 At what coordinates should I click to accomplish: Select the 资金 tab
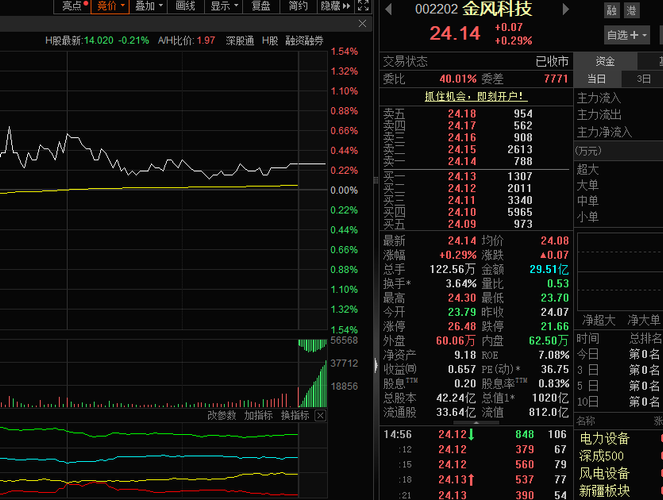coord(605,61)
